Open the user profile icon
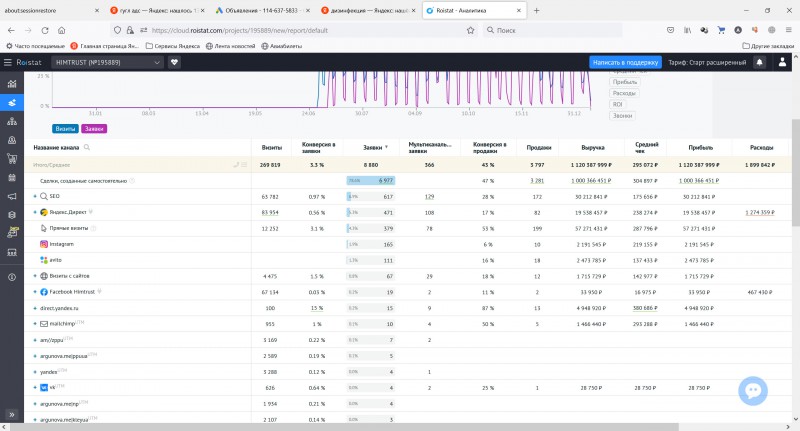The height and width of the screenshot is (431, 800). [782, 62]
